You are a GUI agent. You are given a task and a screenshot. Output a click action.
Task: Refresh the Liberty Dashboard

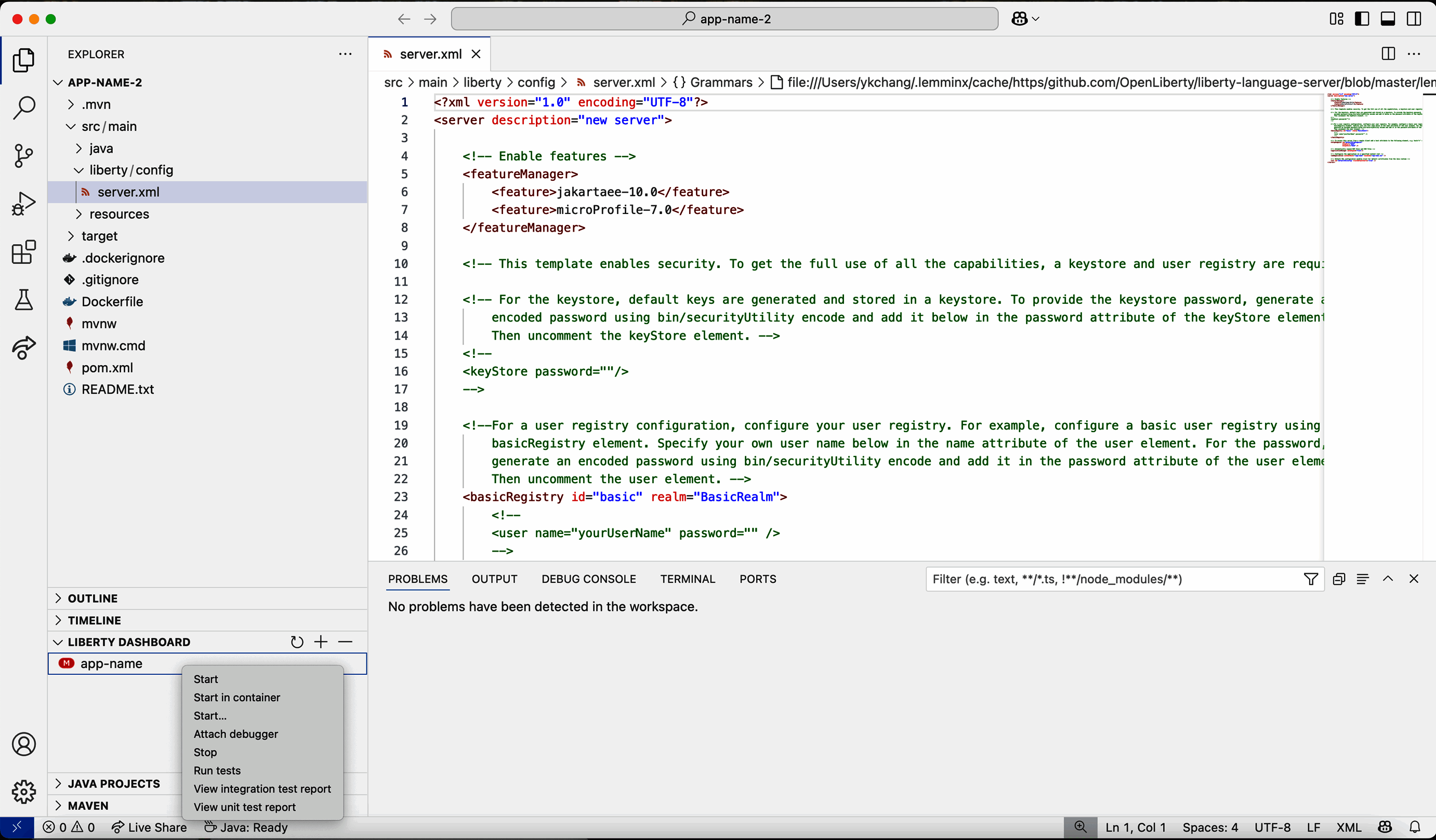(x=296, y=642)
